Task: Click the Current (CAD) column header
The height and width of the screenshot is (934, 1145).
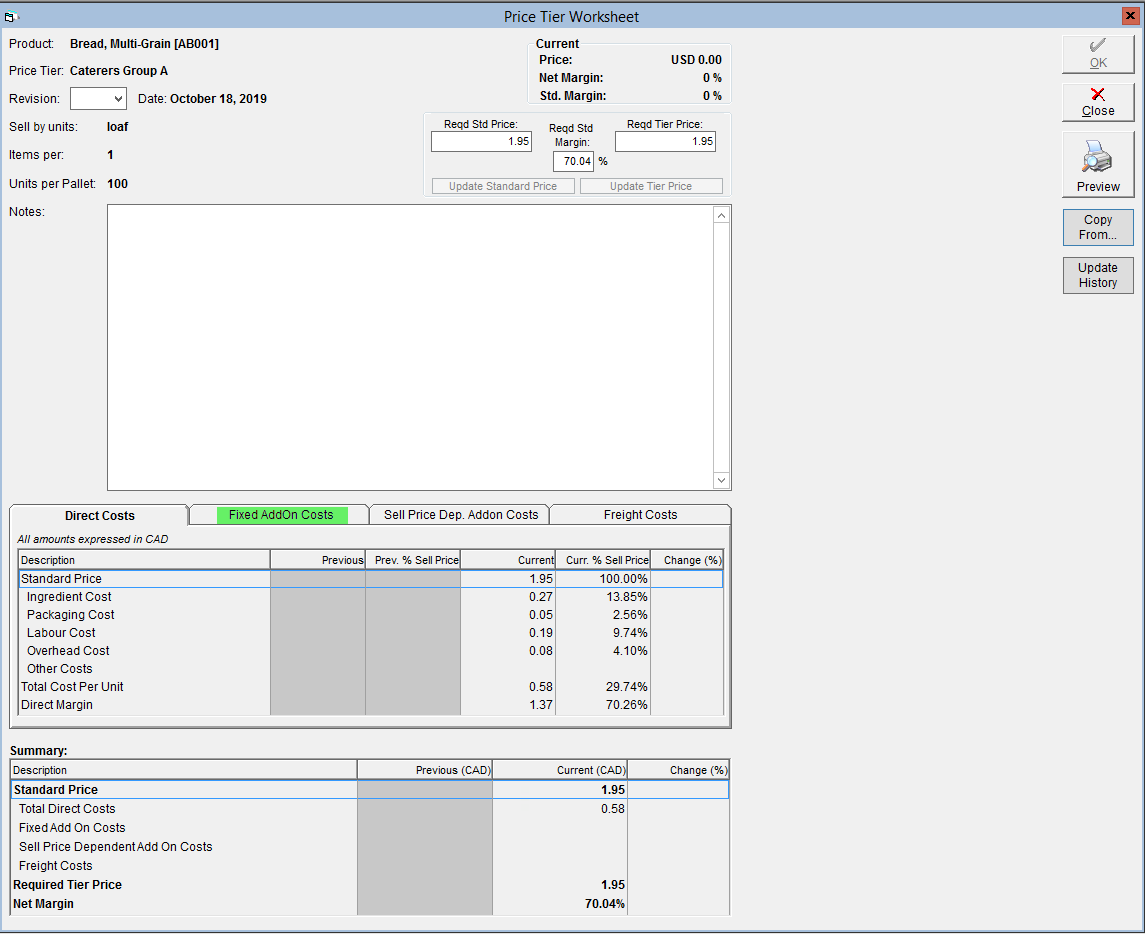Action: (560, 770)
